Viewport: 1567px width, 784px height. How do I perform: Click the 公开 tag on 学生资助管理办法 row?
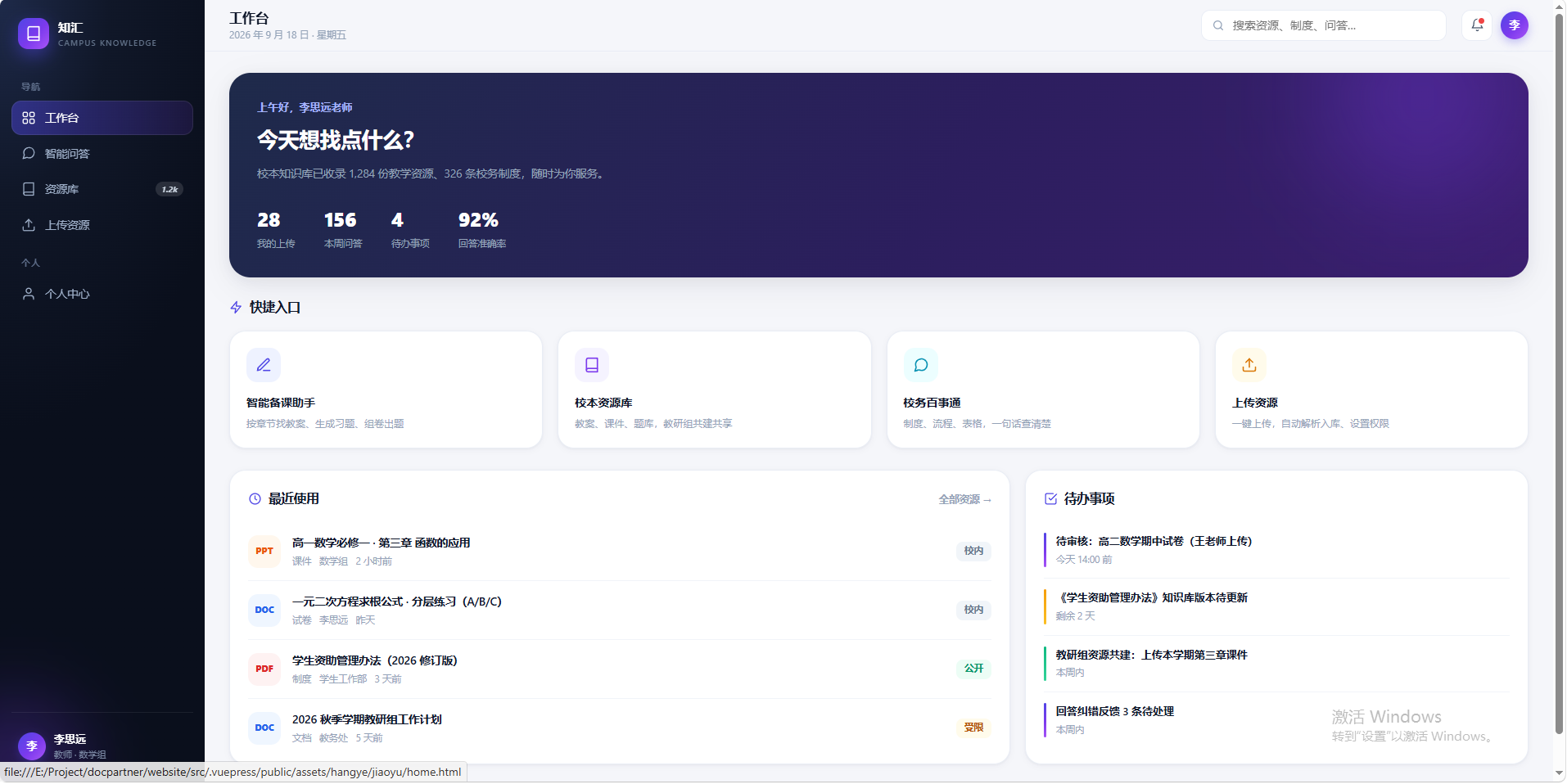pyautogui.click(x=973, y=669)
